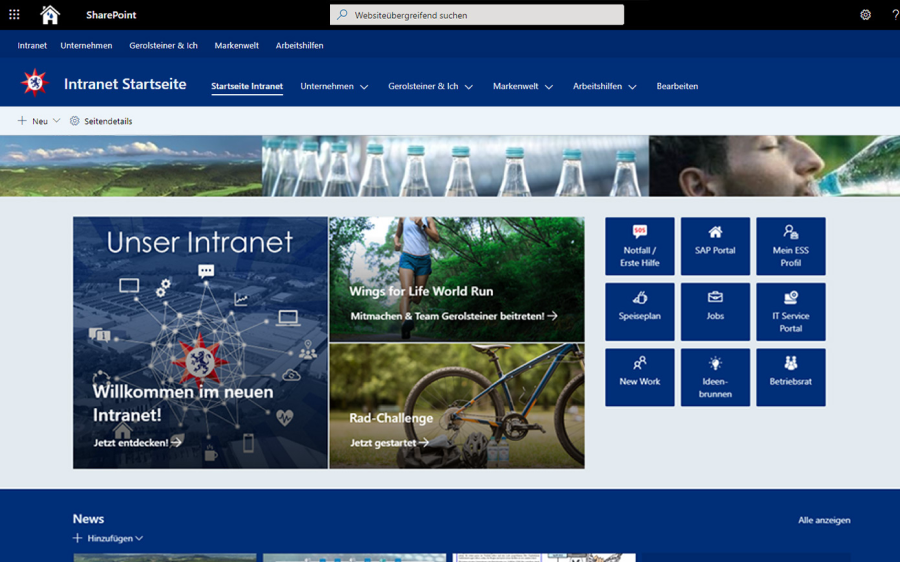Click the magnifier icon in search box
Image resolution: width=900 pixels, height=562 pixels.
pos(342,15)
